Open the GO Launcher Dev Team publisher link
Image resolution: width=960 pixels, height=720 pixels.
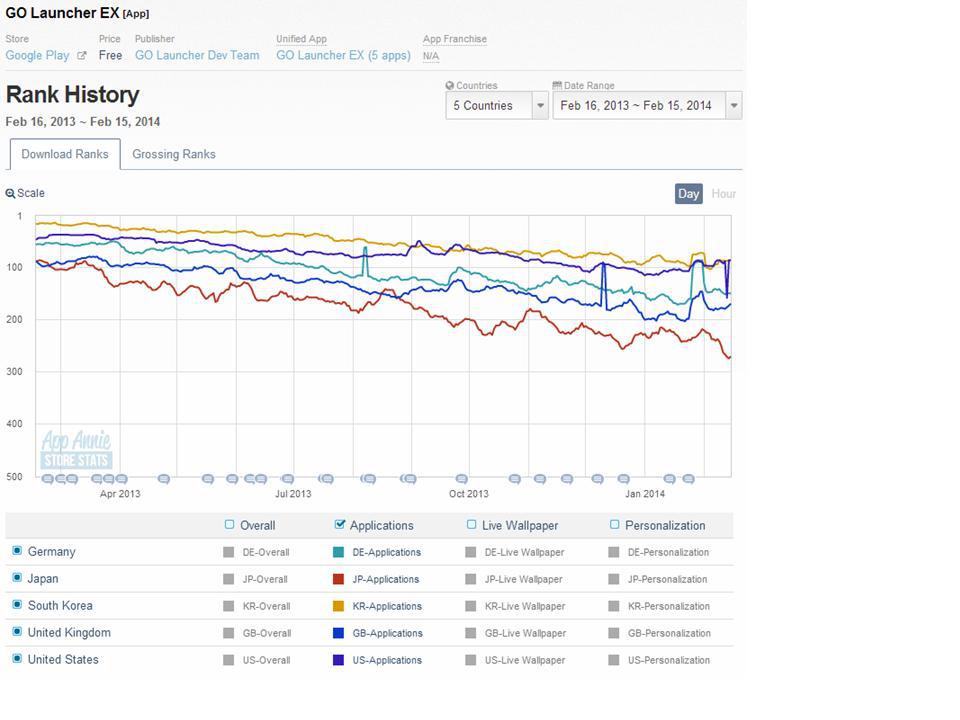(x=197, y=56)
